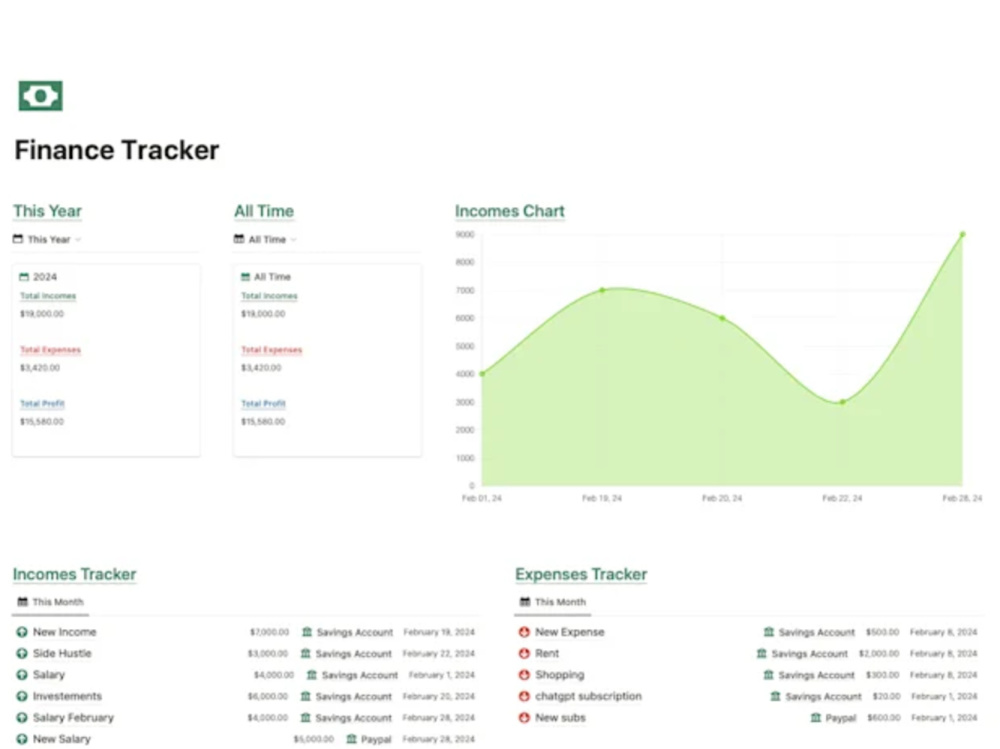Click the red icon next to chatgpt subscription
This screenshot has width=1000, height=749.
pyautogui.click(x=524, y=696)
